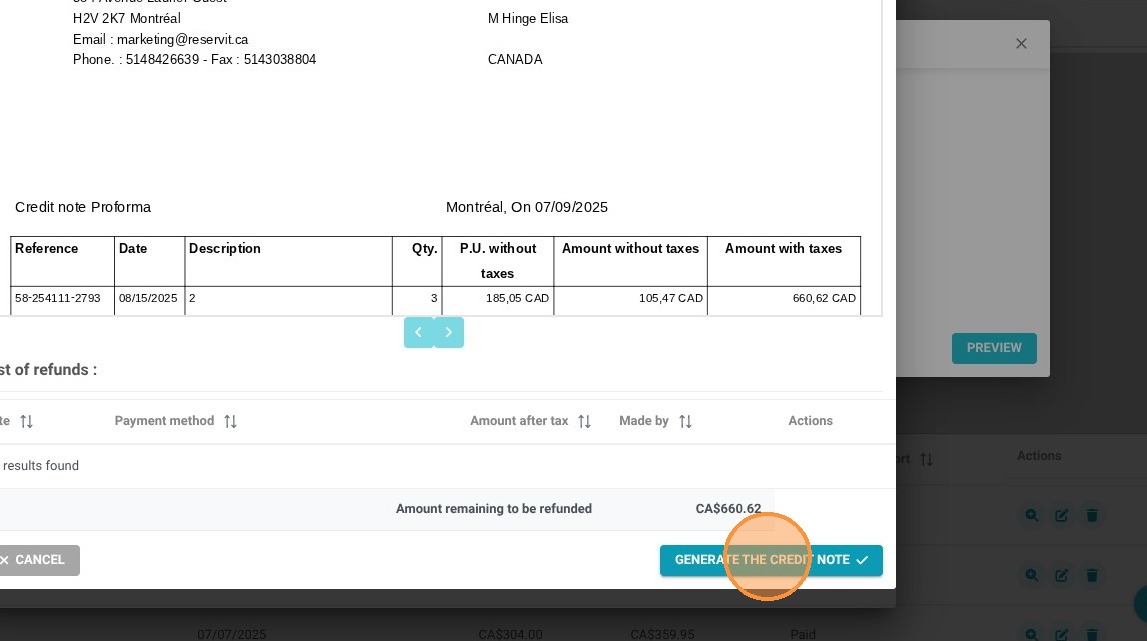Sort refunds by Amount after tax arrows

(x=584, y=421)
